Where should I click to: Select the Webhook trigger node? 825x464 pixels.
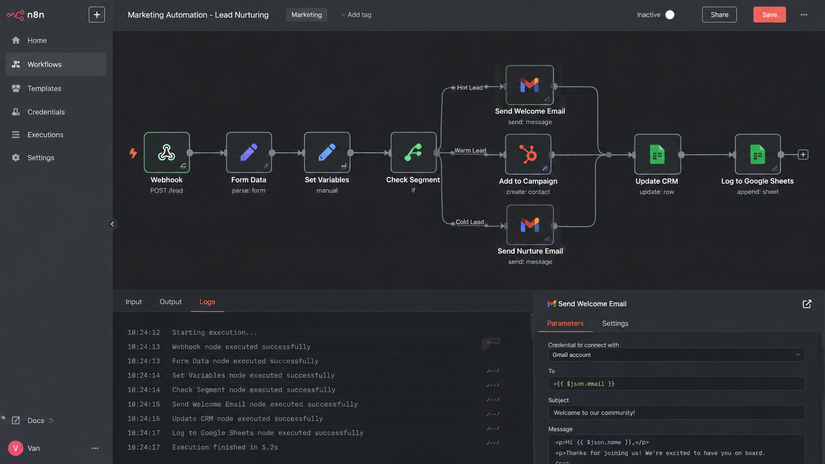pos(167,153)
